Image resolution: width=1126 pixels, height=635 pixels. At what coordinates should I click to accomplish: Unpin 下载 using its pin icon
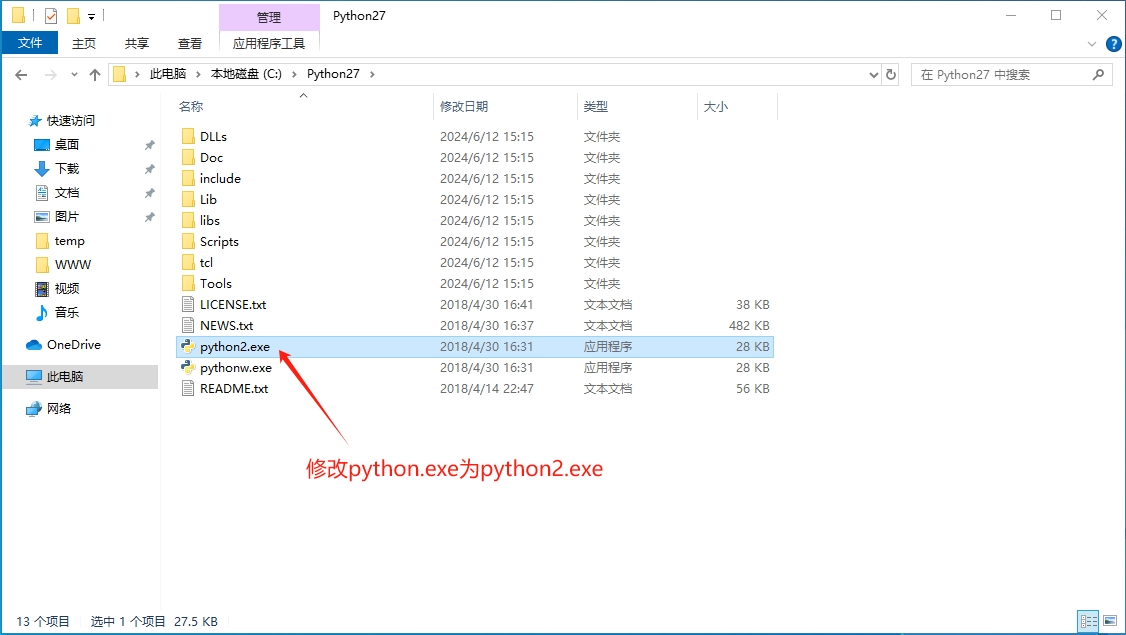coord(149,169)
